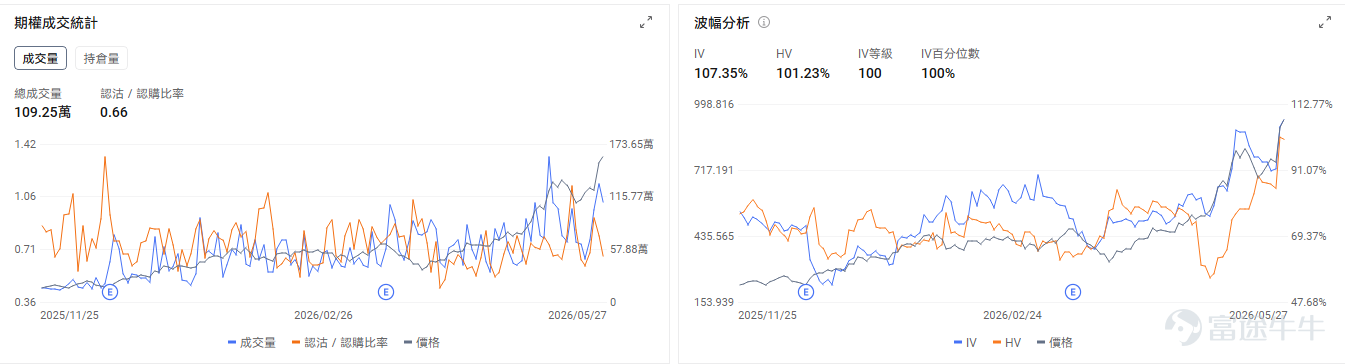The width and height of the screenshot is (1345, 364).
Task: Click the IV等級 value 100
Action: (870, 73)
